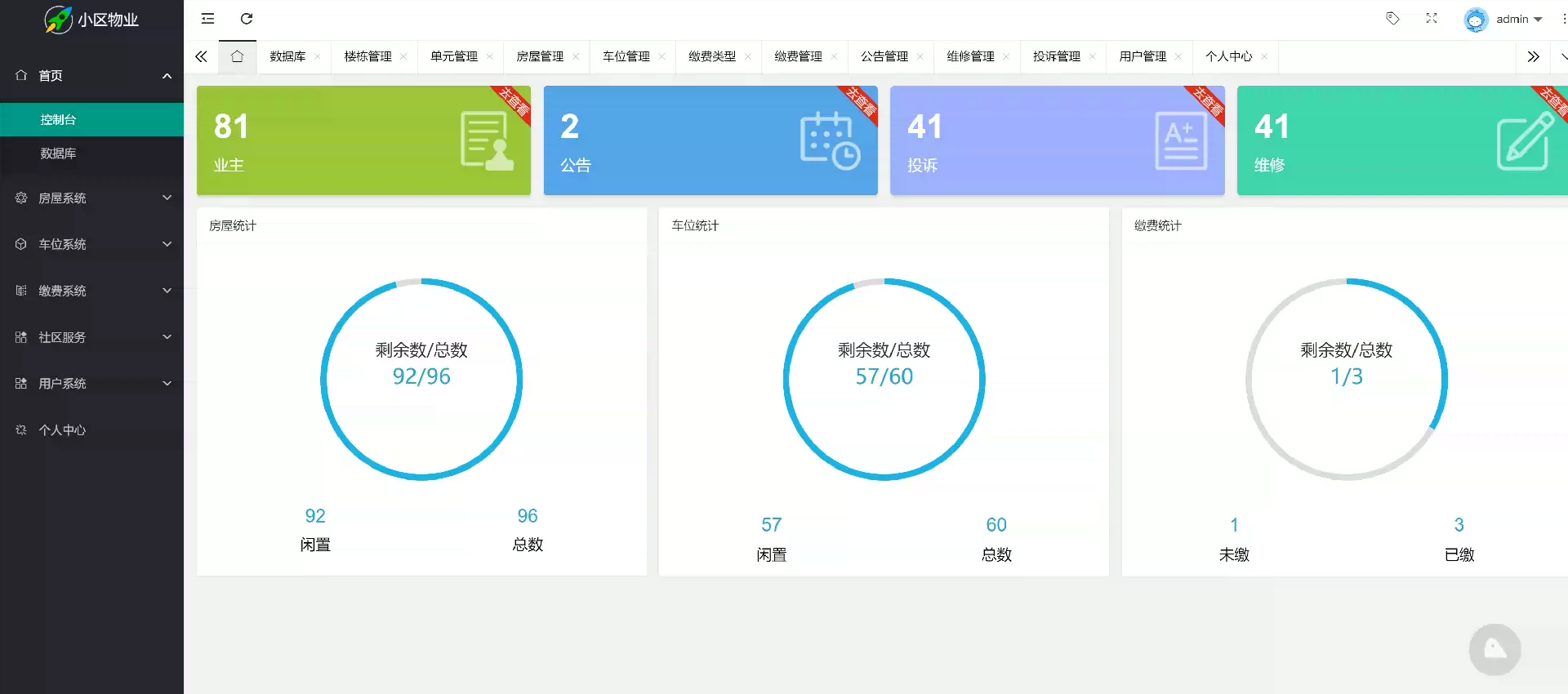Click the home tab icon
This screenshot has height=694, width=1568.
coord(238,56)
